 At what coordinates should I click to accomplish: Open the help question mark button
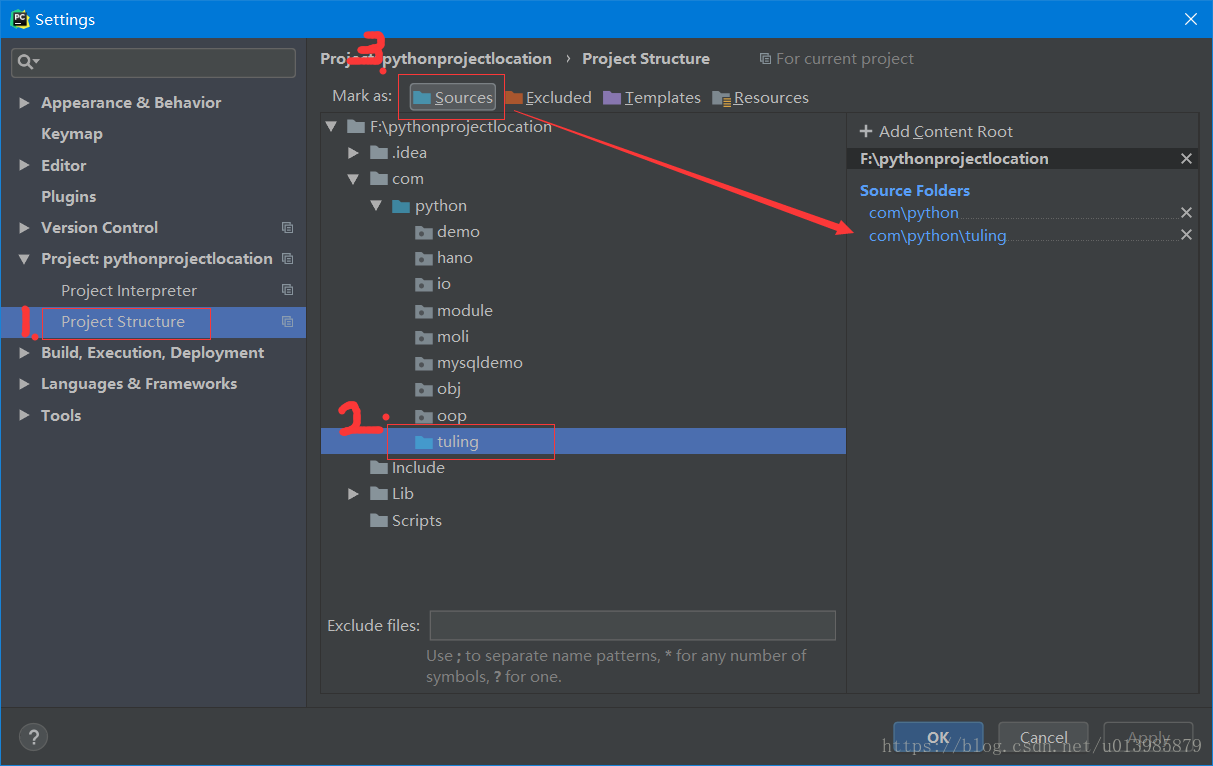point(33,738)
